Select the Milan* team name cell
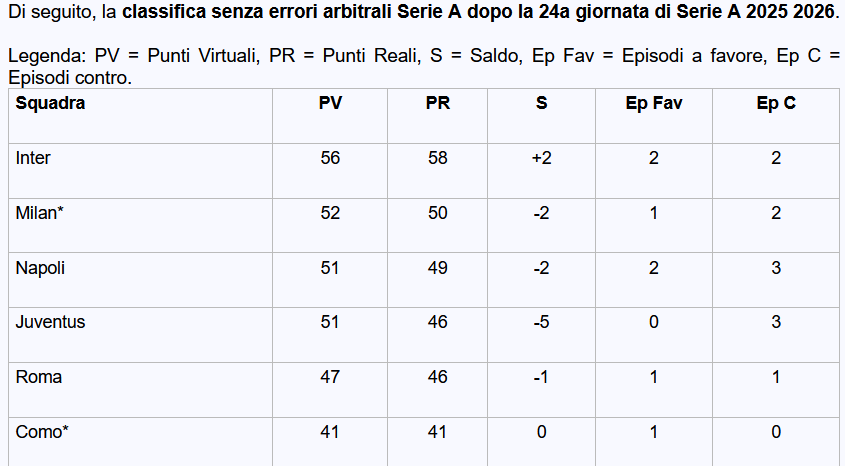Screen dimensions: 845x466 point(39,213)
